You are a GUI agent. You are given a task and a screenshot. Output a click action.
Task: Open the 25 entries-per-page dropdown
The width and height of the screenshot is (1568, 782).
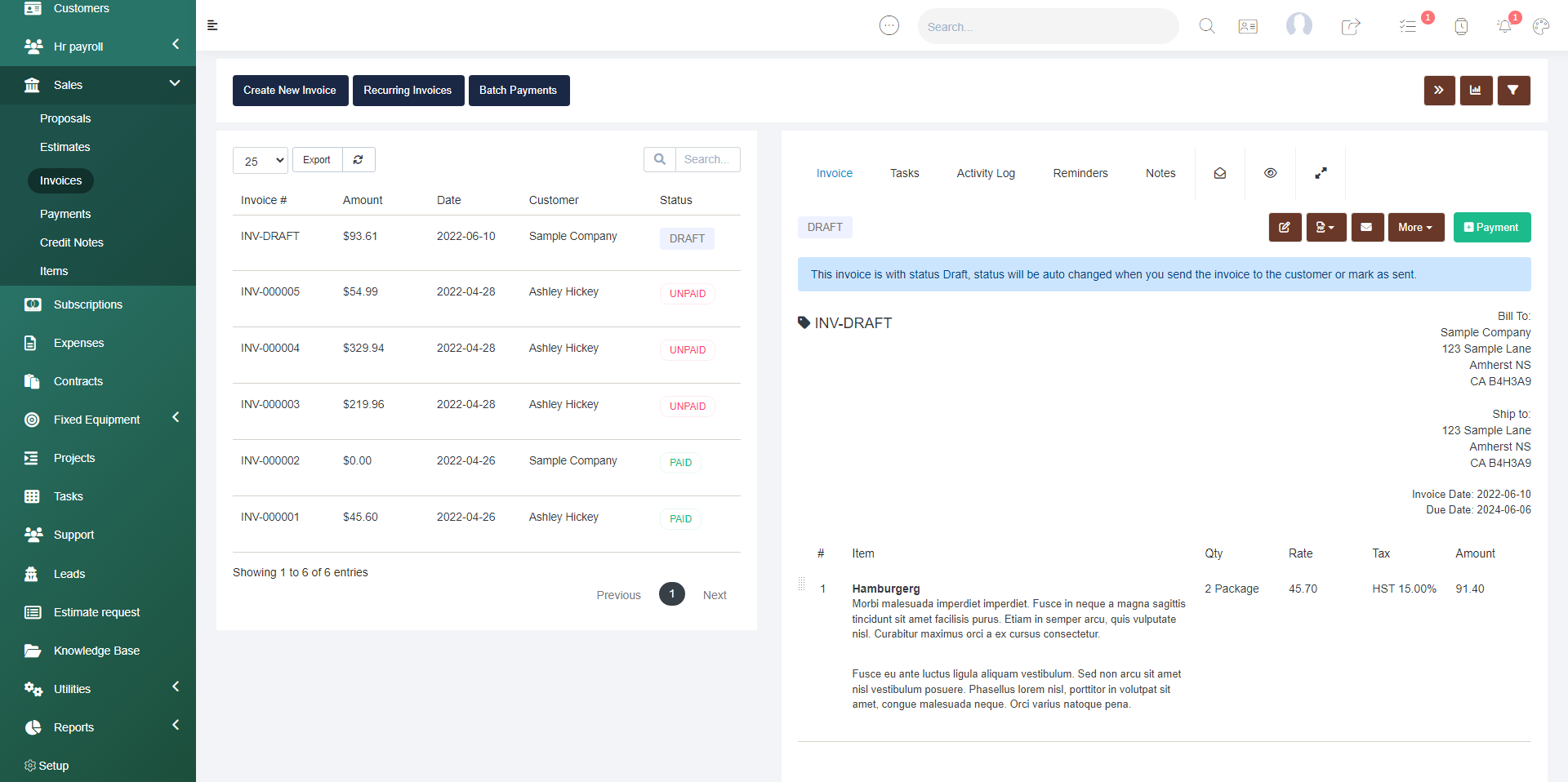261,161
